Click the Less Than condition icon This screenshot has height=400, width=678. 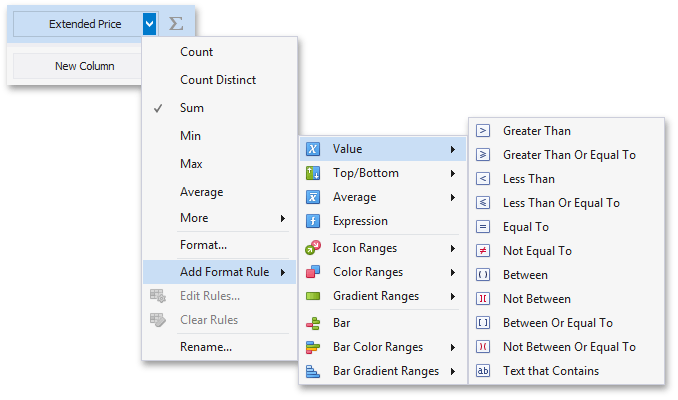[483, 179]
